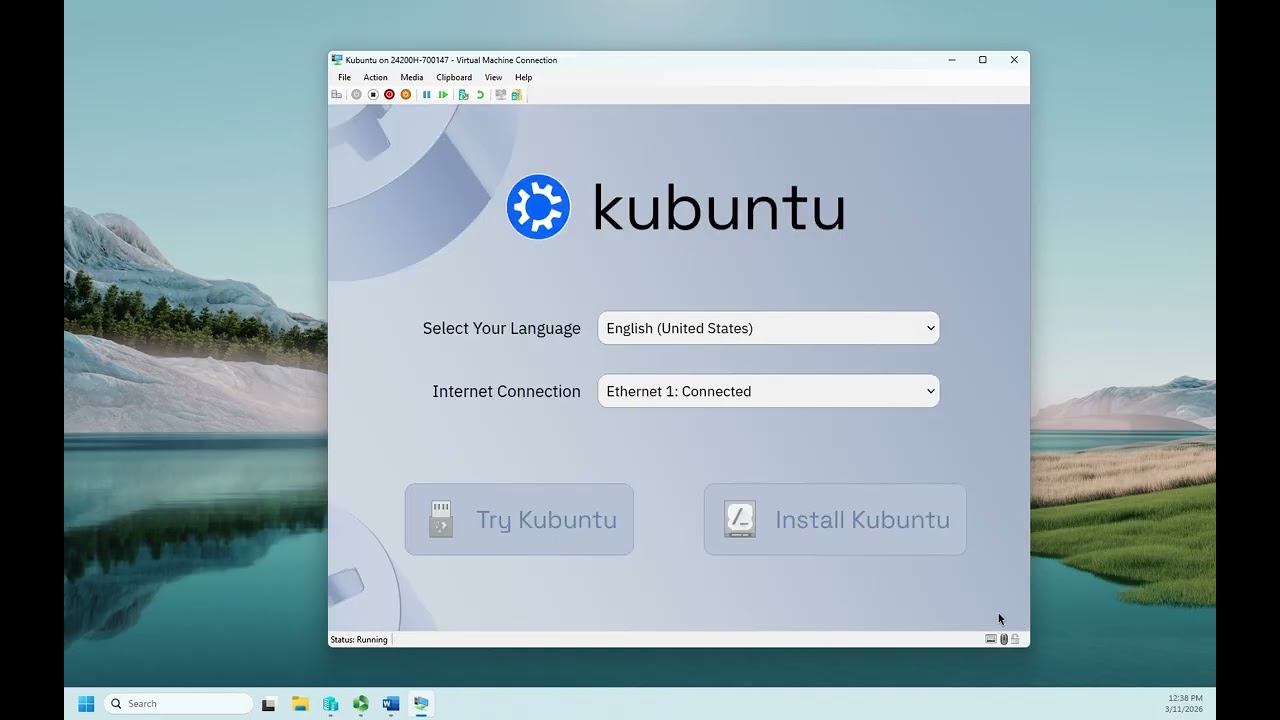
Task: Shut down the VM using the red power icon
Action: pos(389,95)
